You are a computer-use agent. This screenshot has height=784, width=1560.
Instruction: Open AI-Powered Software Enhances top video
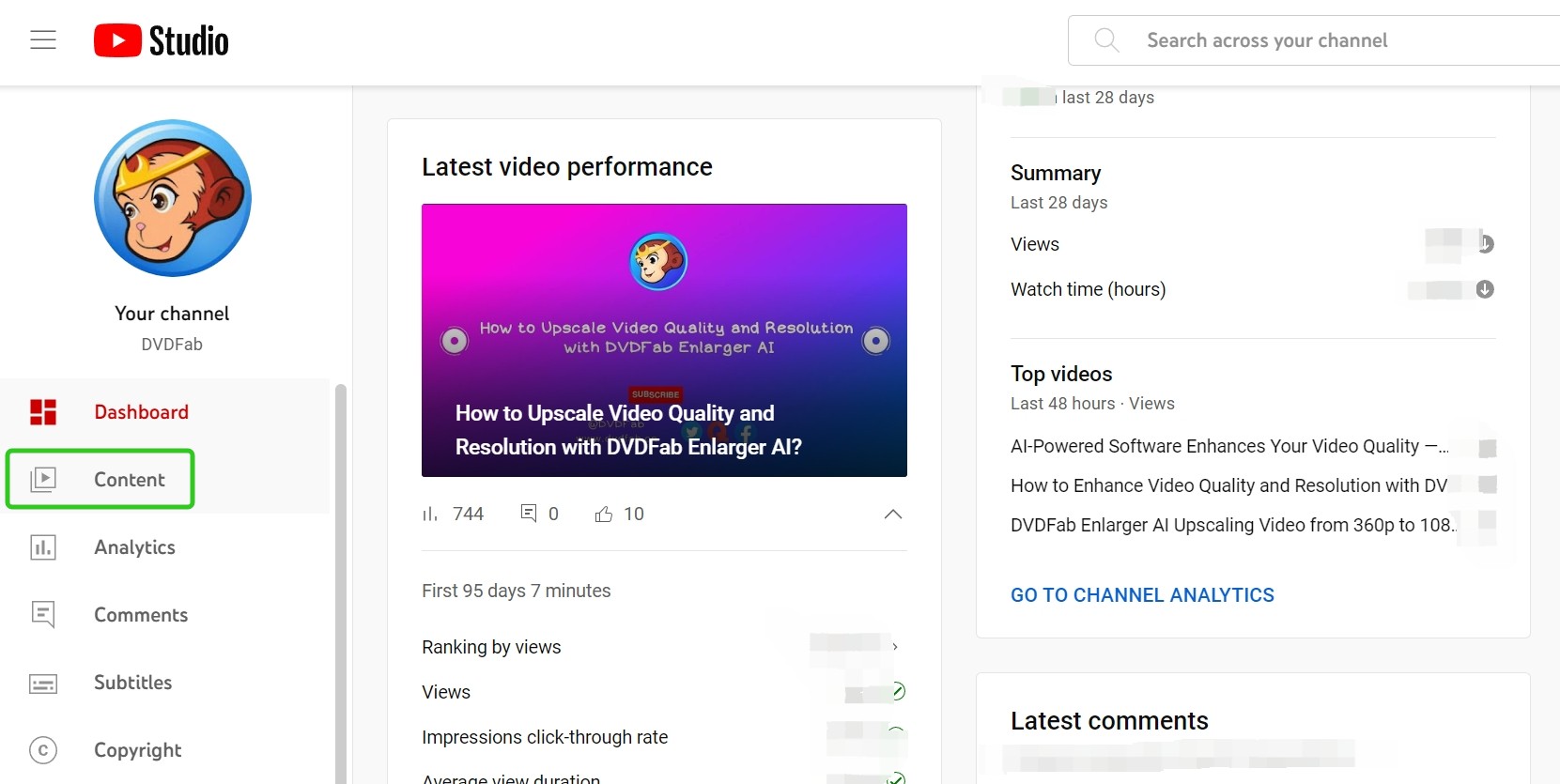click(x=1229, y=446)
